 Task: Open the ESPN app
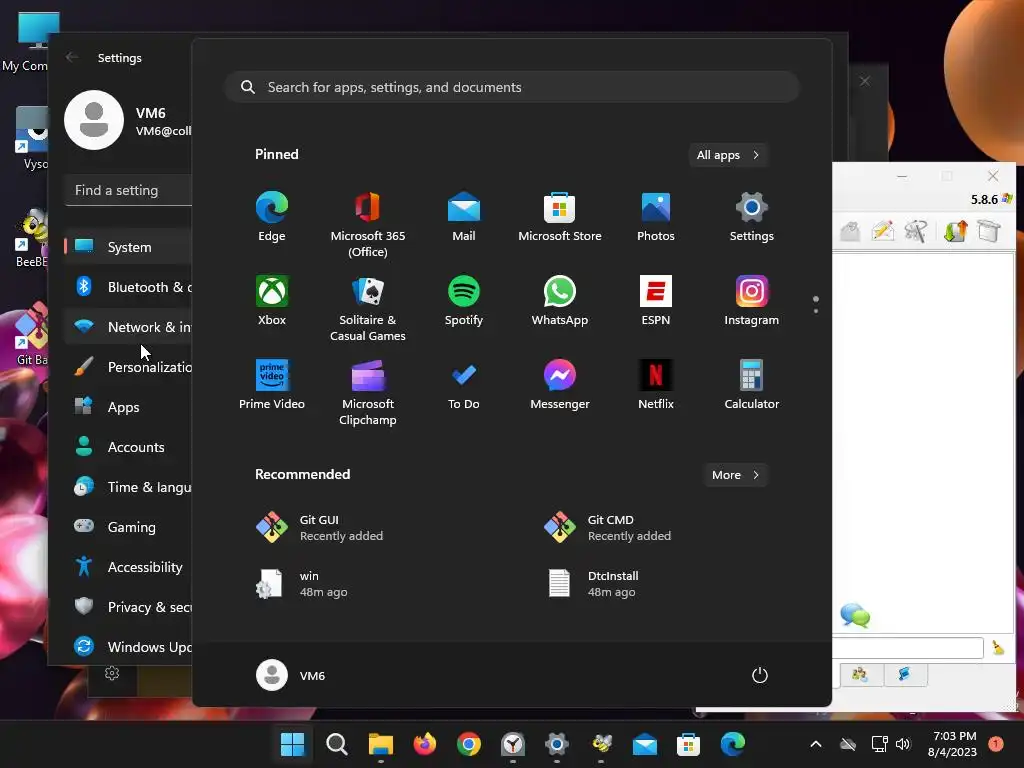click(656, 301)
